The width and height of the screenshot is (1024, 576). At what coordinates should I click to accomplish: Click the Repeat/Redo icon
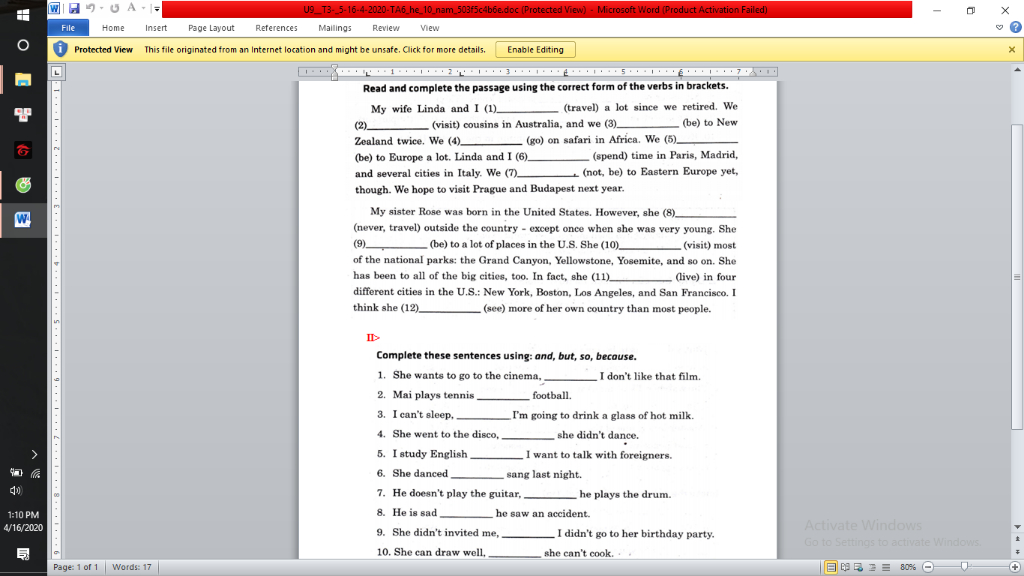coord(115,8)
